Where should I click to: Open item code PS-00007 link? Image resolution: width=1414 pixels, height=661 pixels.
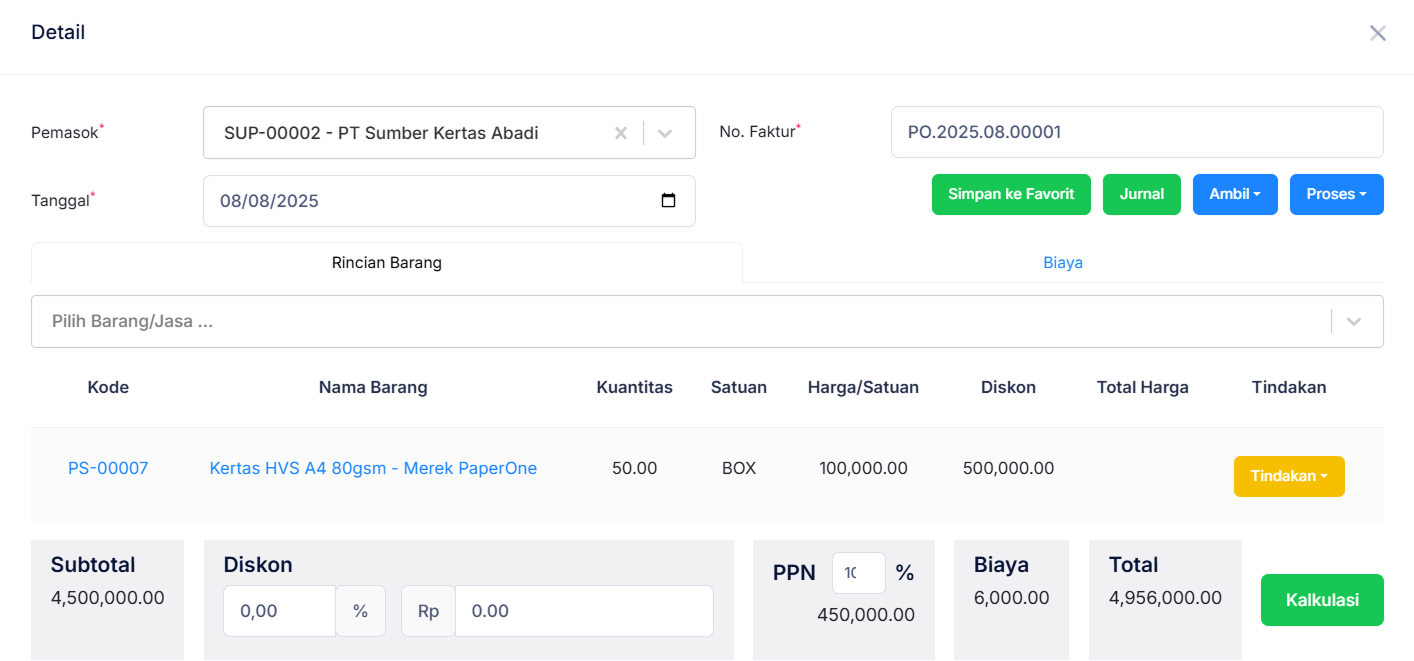(108, 467)
